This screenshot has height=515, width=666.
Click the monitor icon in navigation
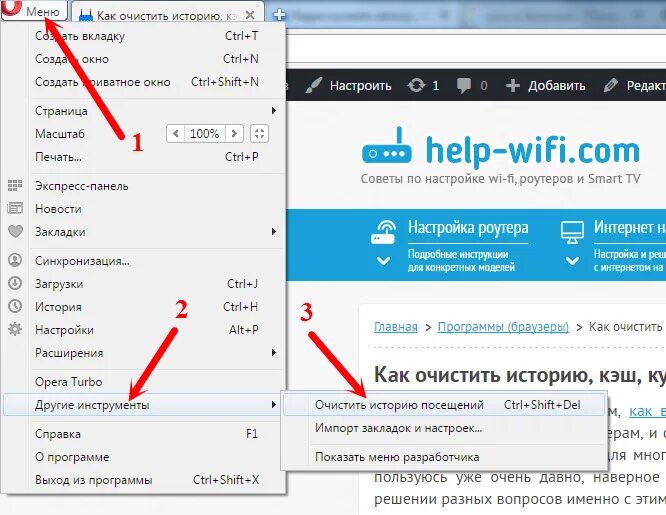pyautogui.click(x=572, y=232)
